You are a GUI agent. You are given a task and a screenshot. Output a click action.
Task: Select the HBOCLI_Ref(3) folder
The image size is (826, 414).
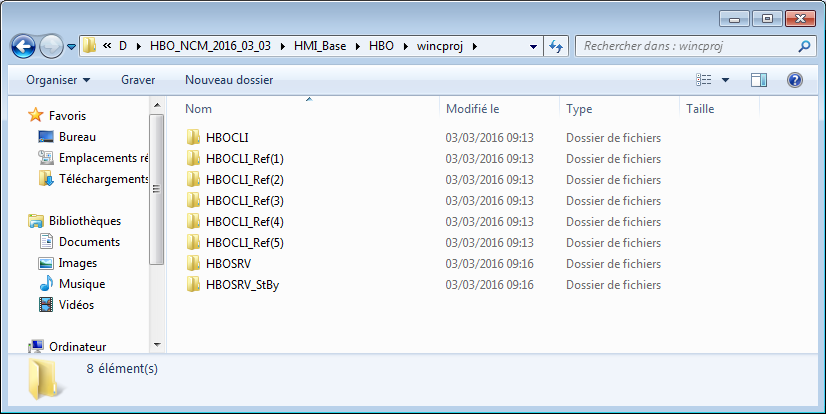point(244,201)
